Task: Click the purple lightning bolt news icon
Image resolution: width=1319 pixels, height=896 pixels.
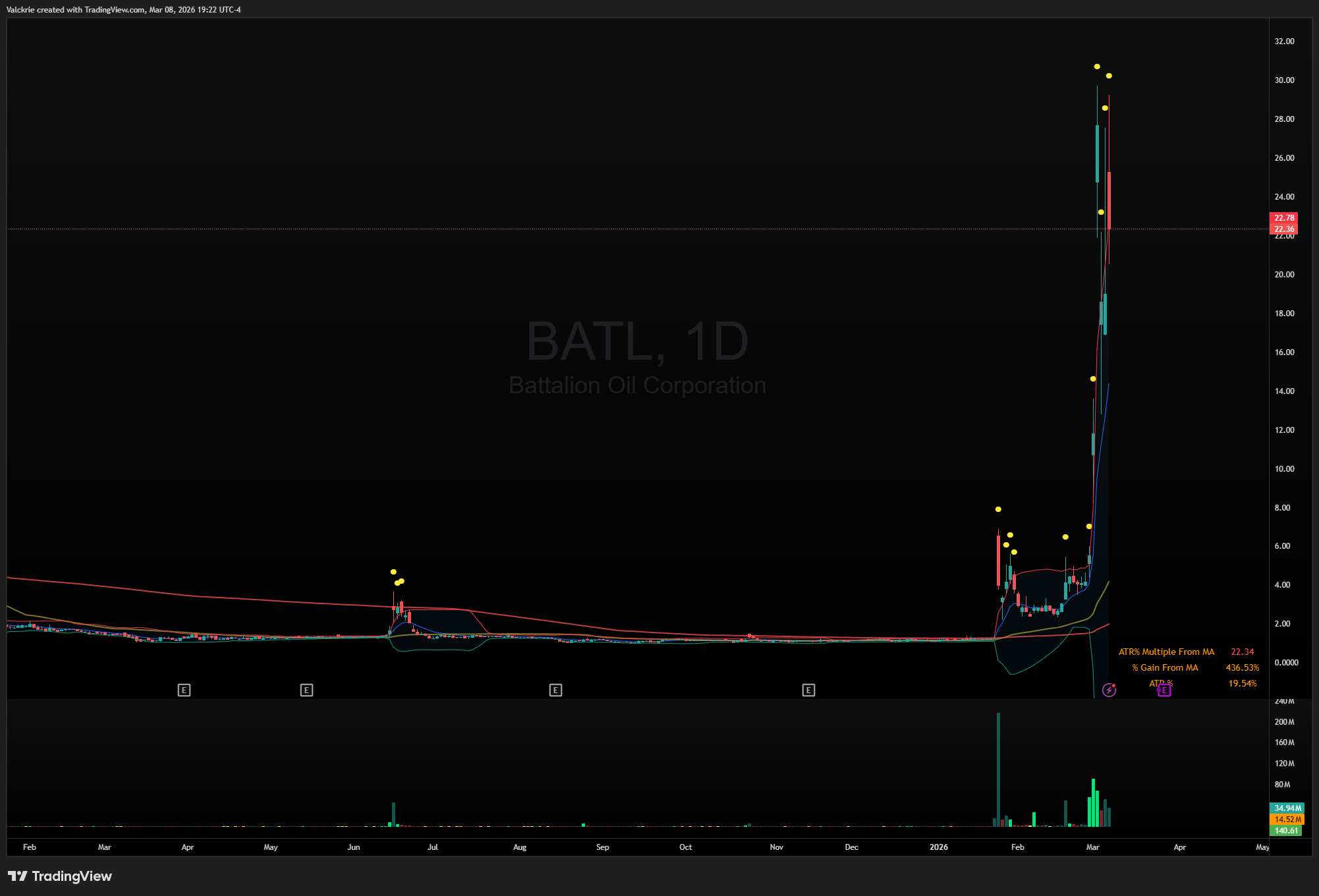Action: tap(1109, 690)
